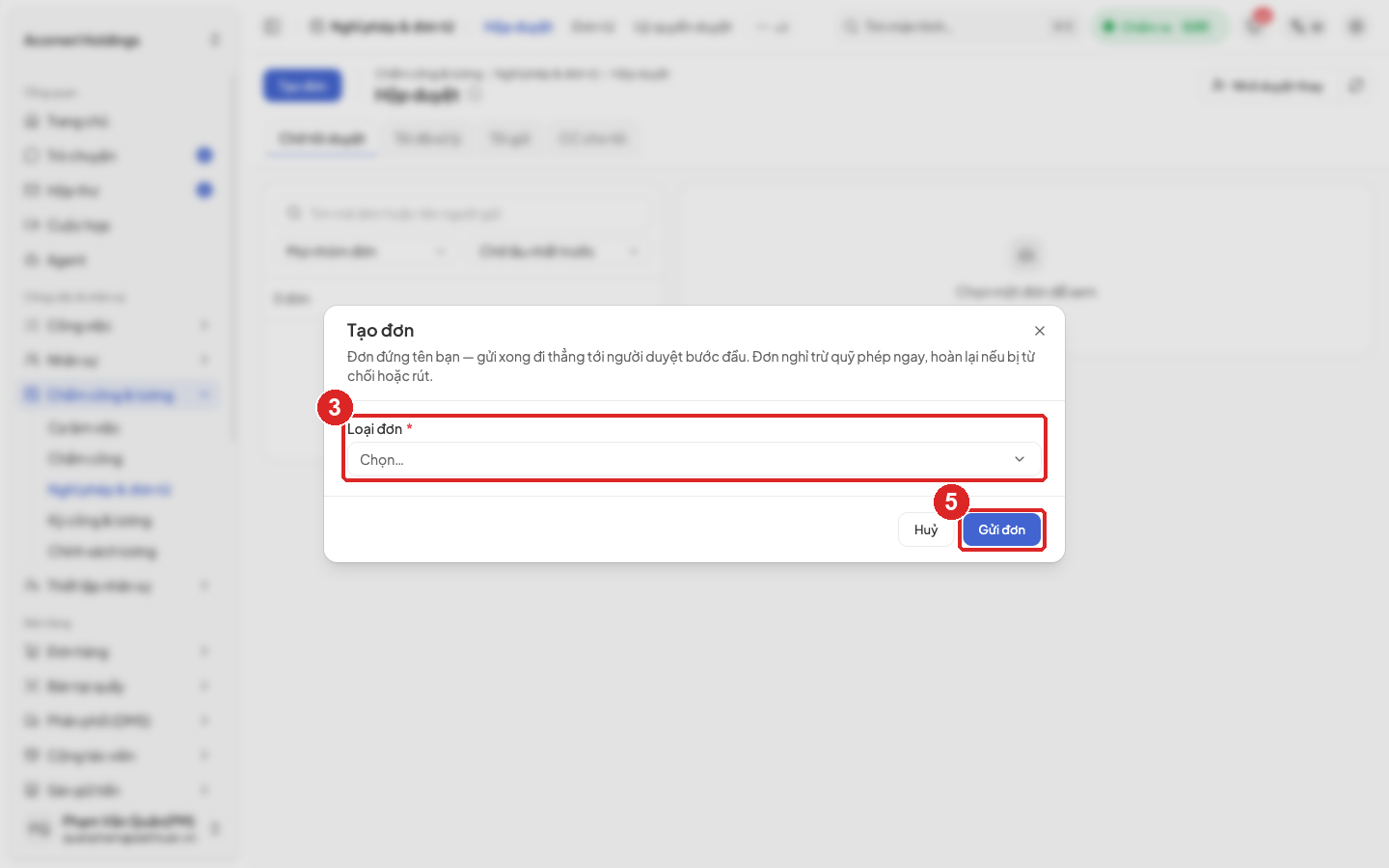
Task: Click the green status pill in top bar
Action: pyautogui.click(x=1160, y=26)
